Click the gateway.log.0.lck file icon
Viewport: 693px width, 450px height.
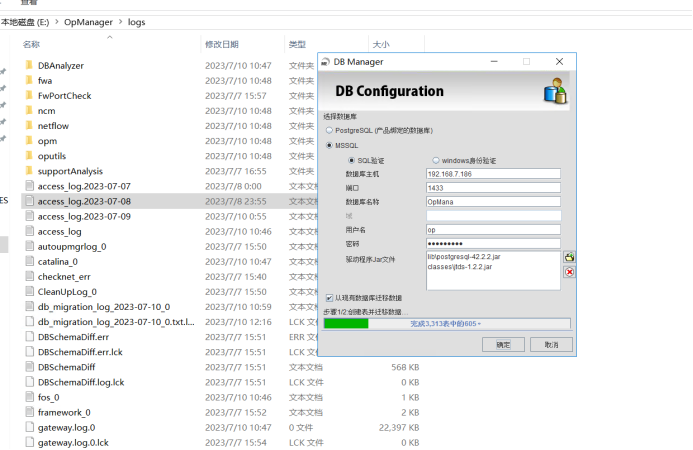pyautogui.click(x=30, y=442)
